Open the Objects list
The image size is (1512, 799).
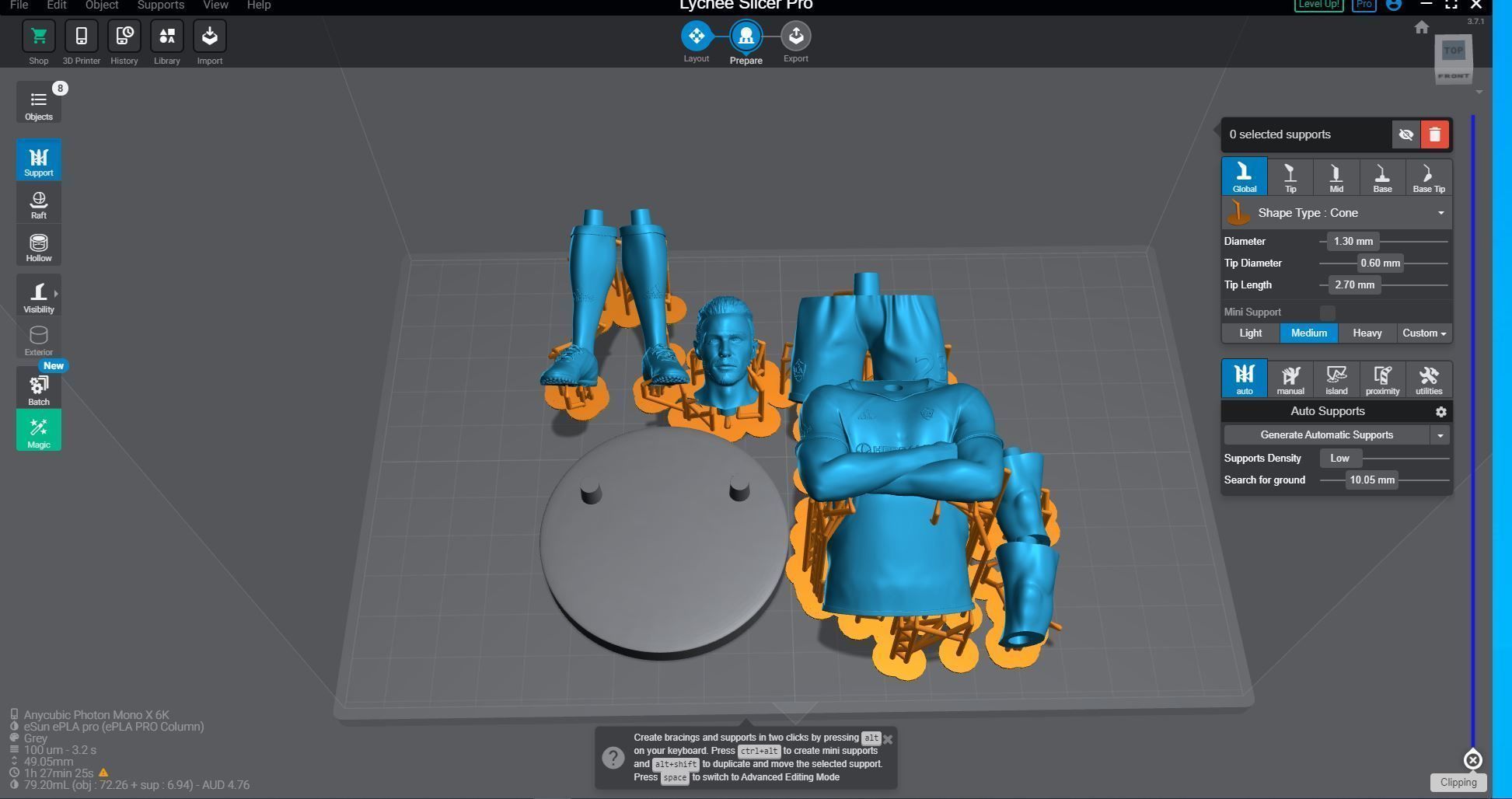(x=38, y=103)
